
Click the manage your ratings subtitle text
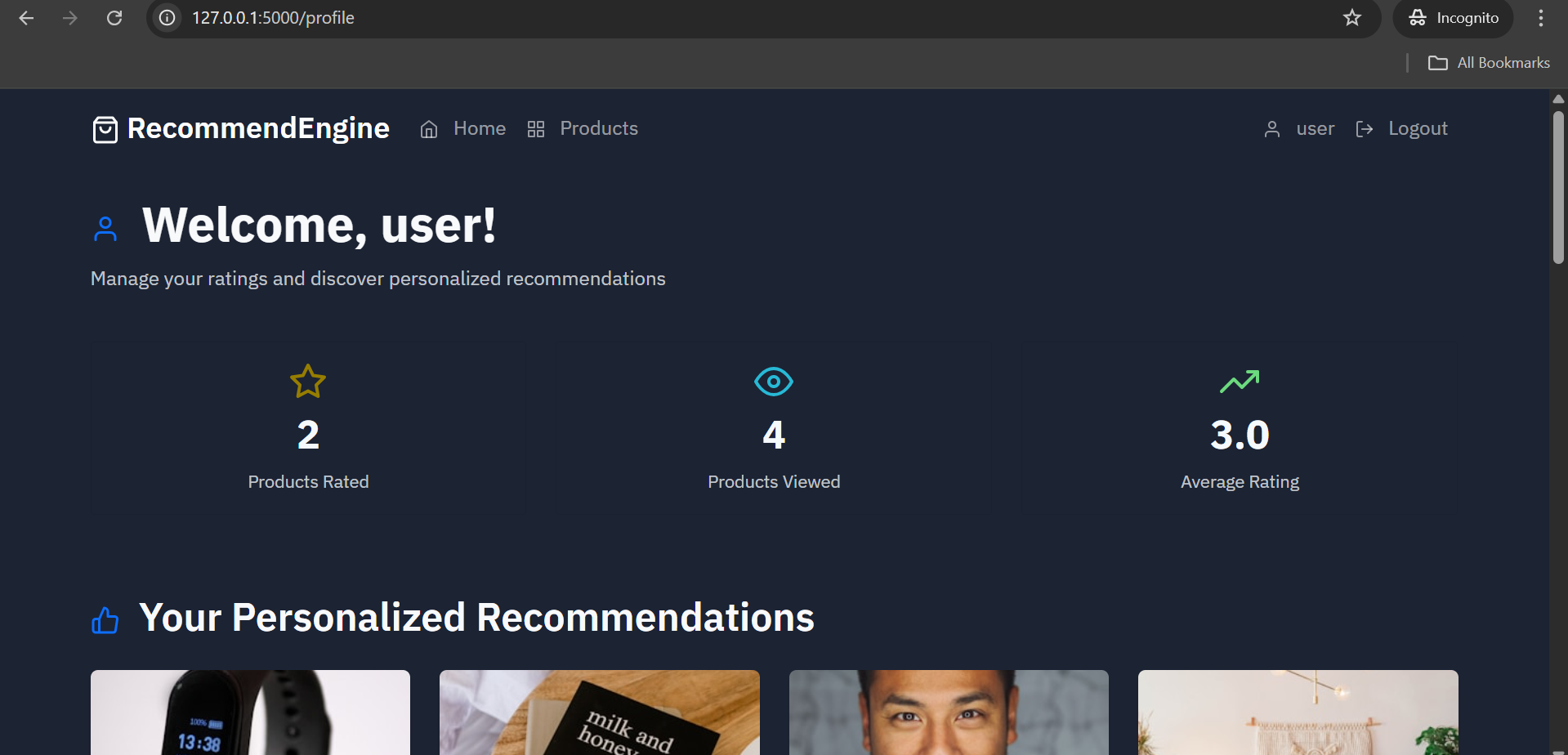pos(378,279)
